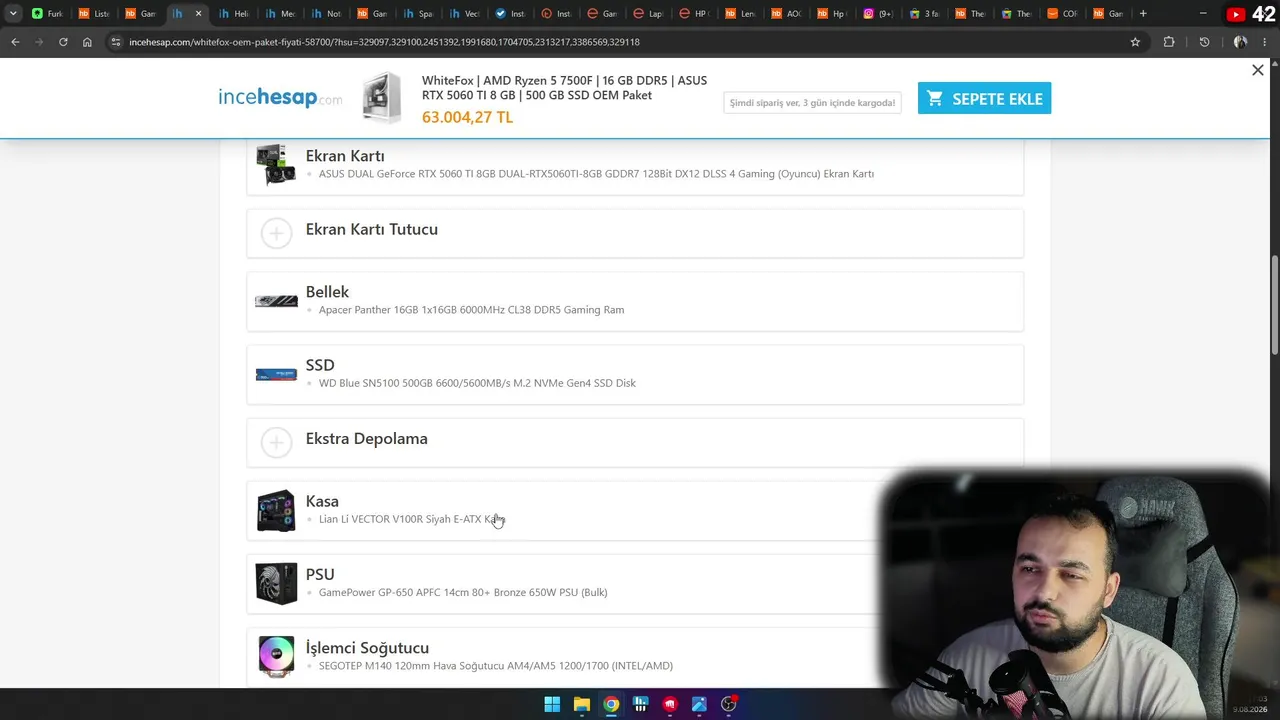The width and height of the screenshot is (1280, 720).
Task: Switch to the Not browser tab
Action: click(x=325, y=14)
